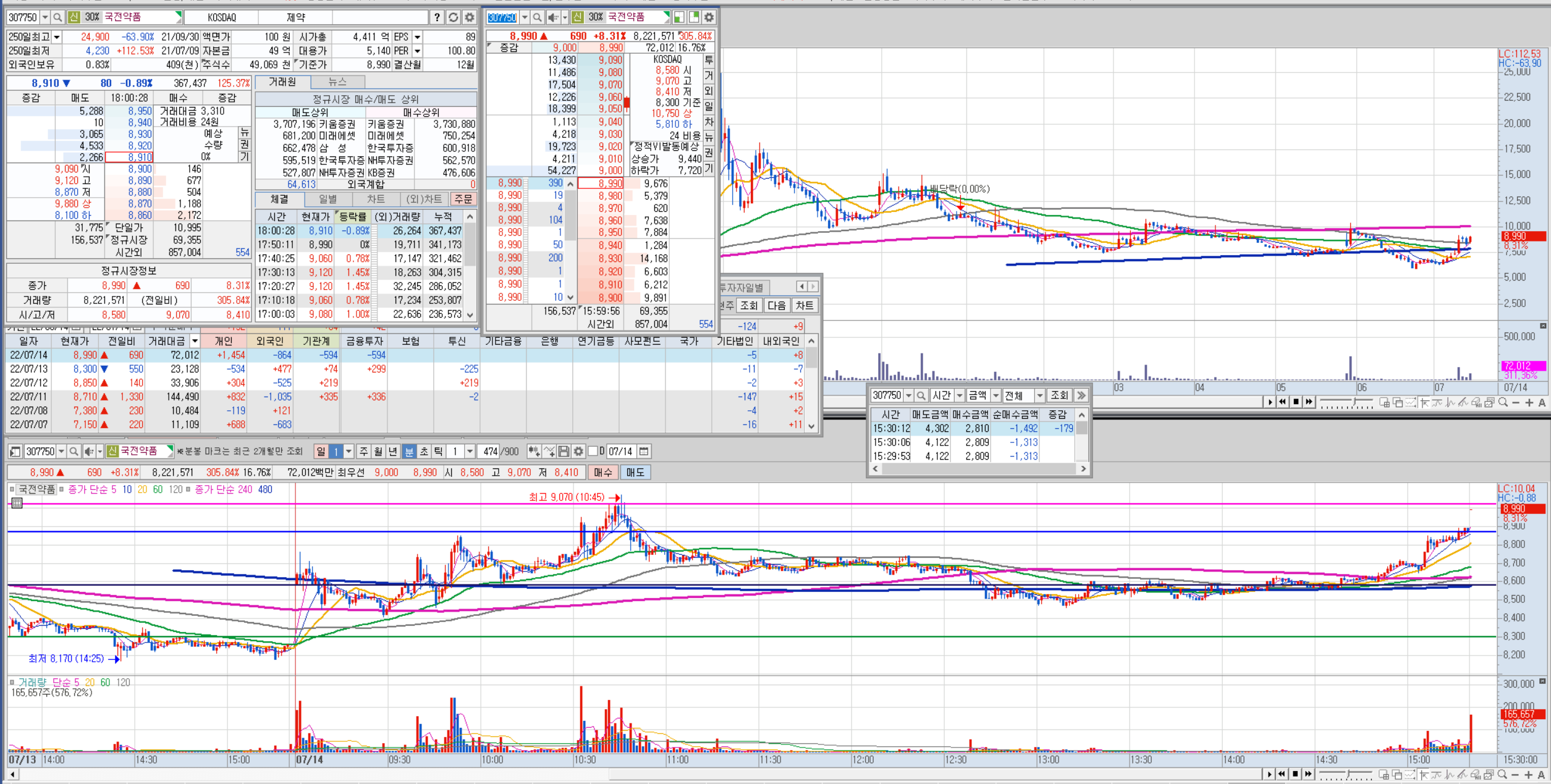Switch to 거래원 tab
Image resolution: width=1551 pixels, height=784 pixels.
pyautogui.click(x=282, y=82)
